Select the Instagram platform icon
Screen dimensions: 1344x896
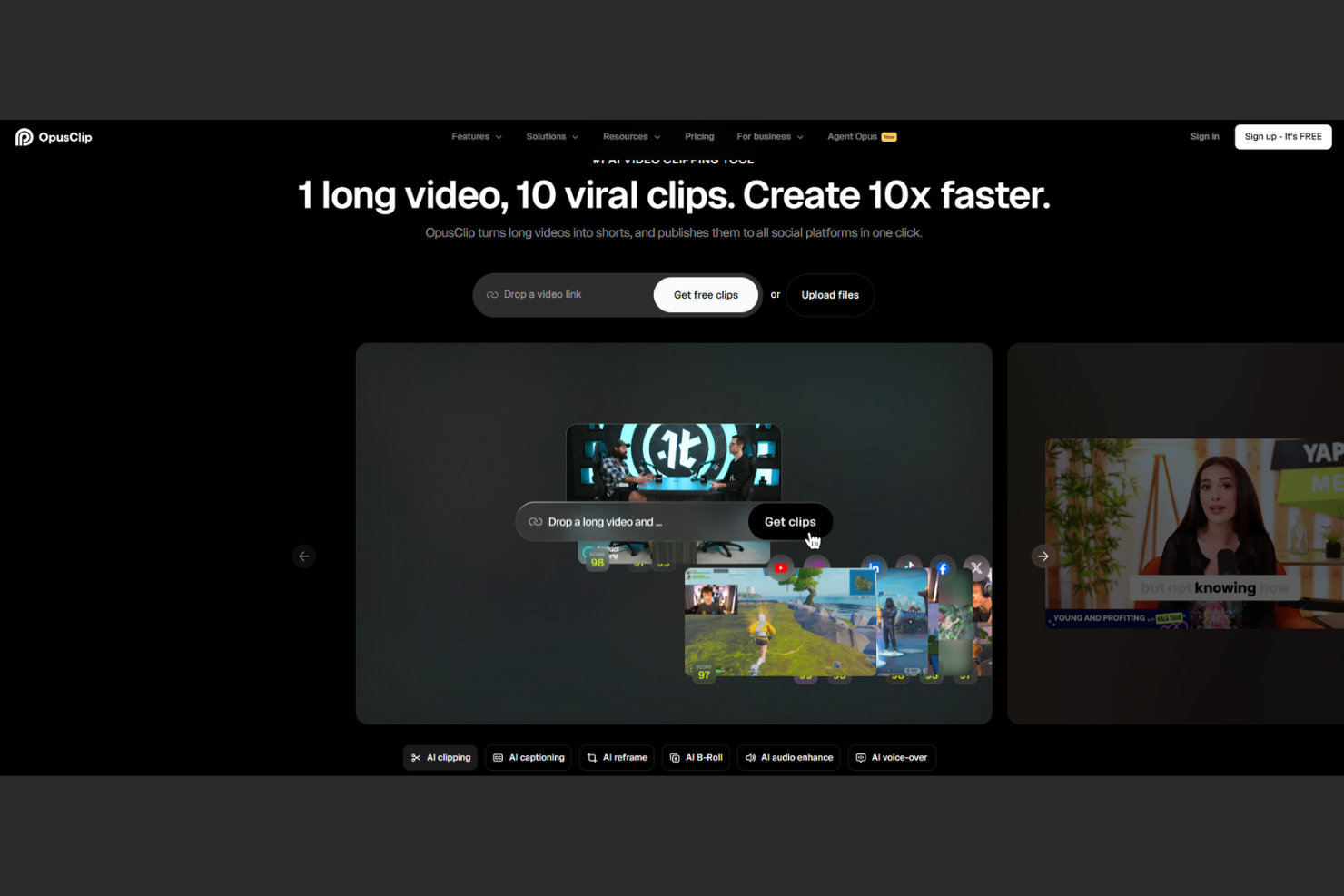tap(817, 567)
